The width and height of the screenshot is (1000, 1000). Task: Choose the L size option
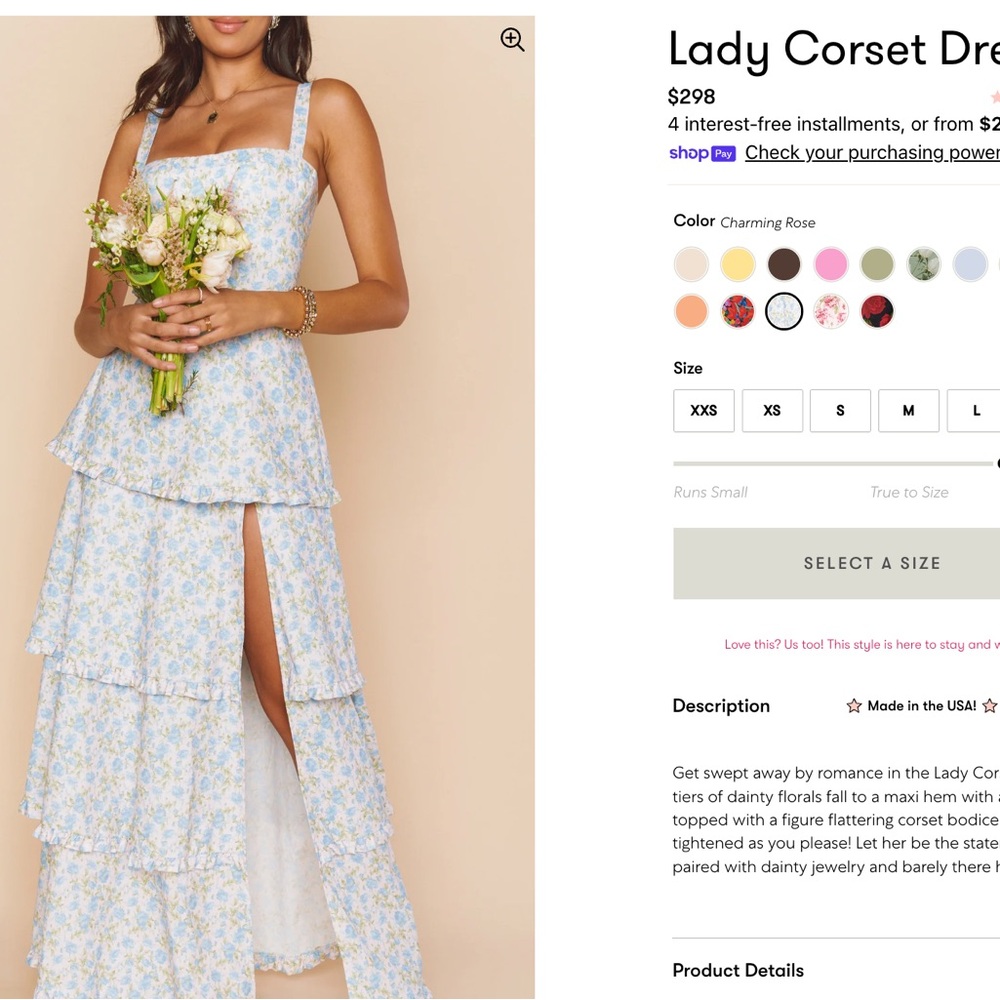pyautogui.click(x=974, y=410)
